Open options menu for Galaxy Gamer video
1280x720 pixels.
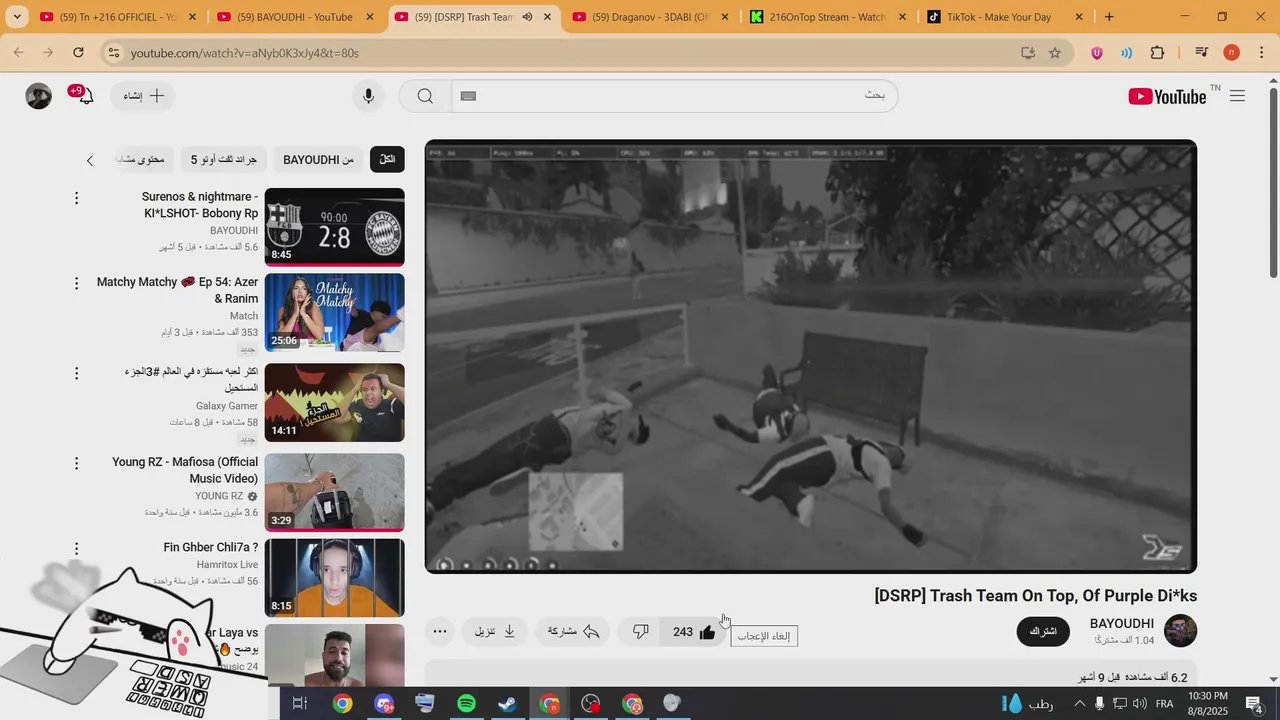pyautogui.click(x=76, y=373)
